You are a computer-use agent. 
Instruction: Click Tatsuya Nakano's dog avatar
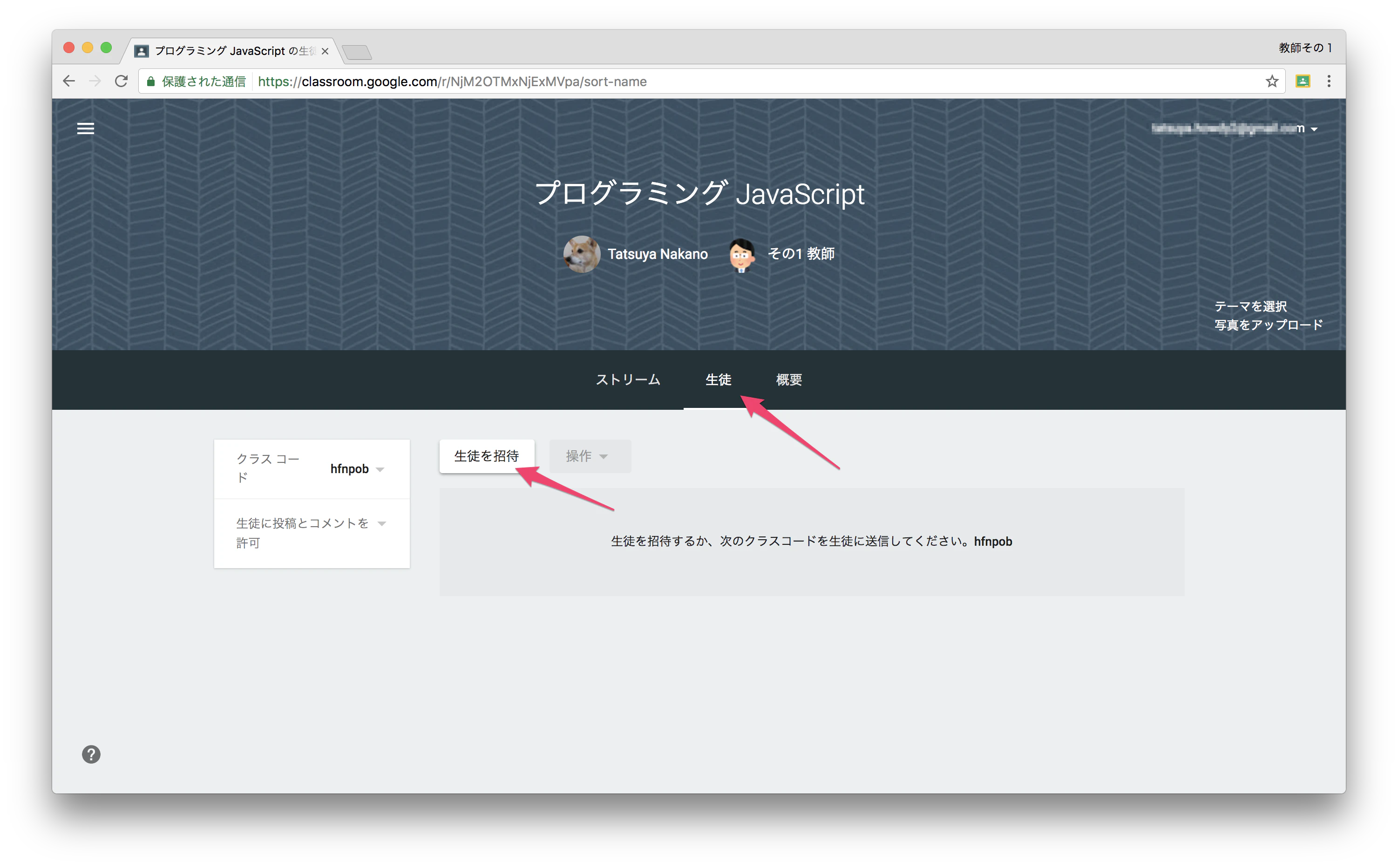(x=582, y=254)
